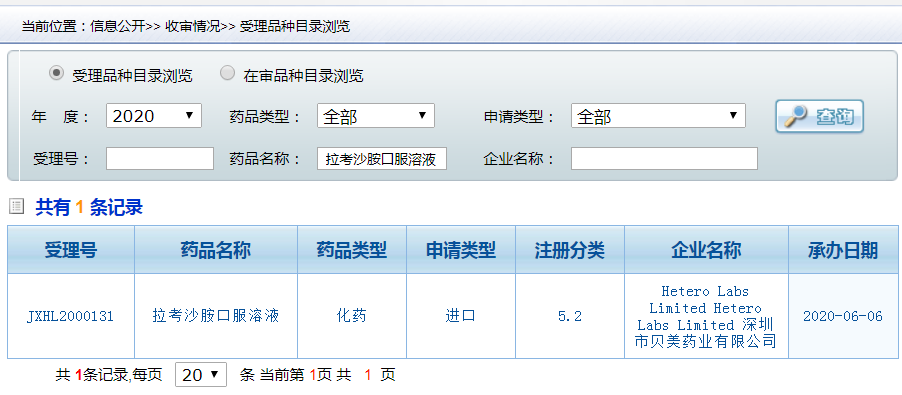Viewport: 902px width, 395px height.
Task: Click the 进口 application type cell
Action: (x=461, y=316)
